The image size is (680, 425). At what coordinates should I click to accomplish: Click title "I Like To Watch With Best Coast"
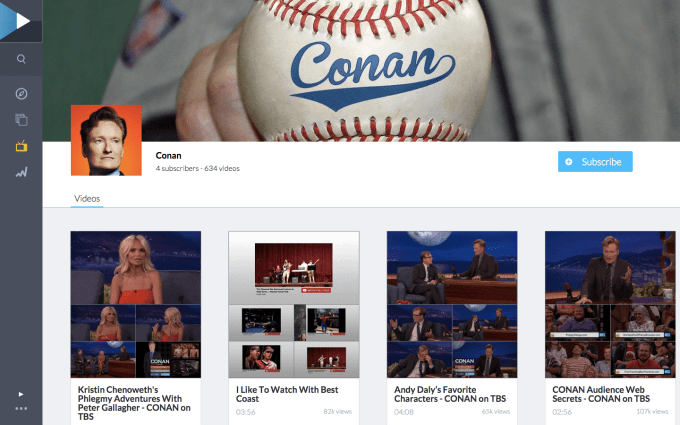pyautogui.click(x=287, y=394)
